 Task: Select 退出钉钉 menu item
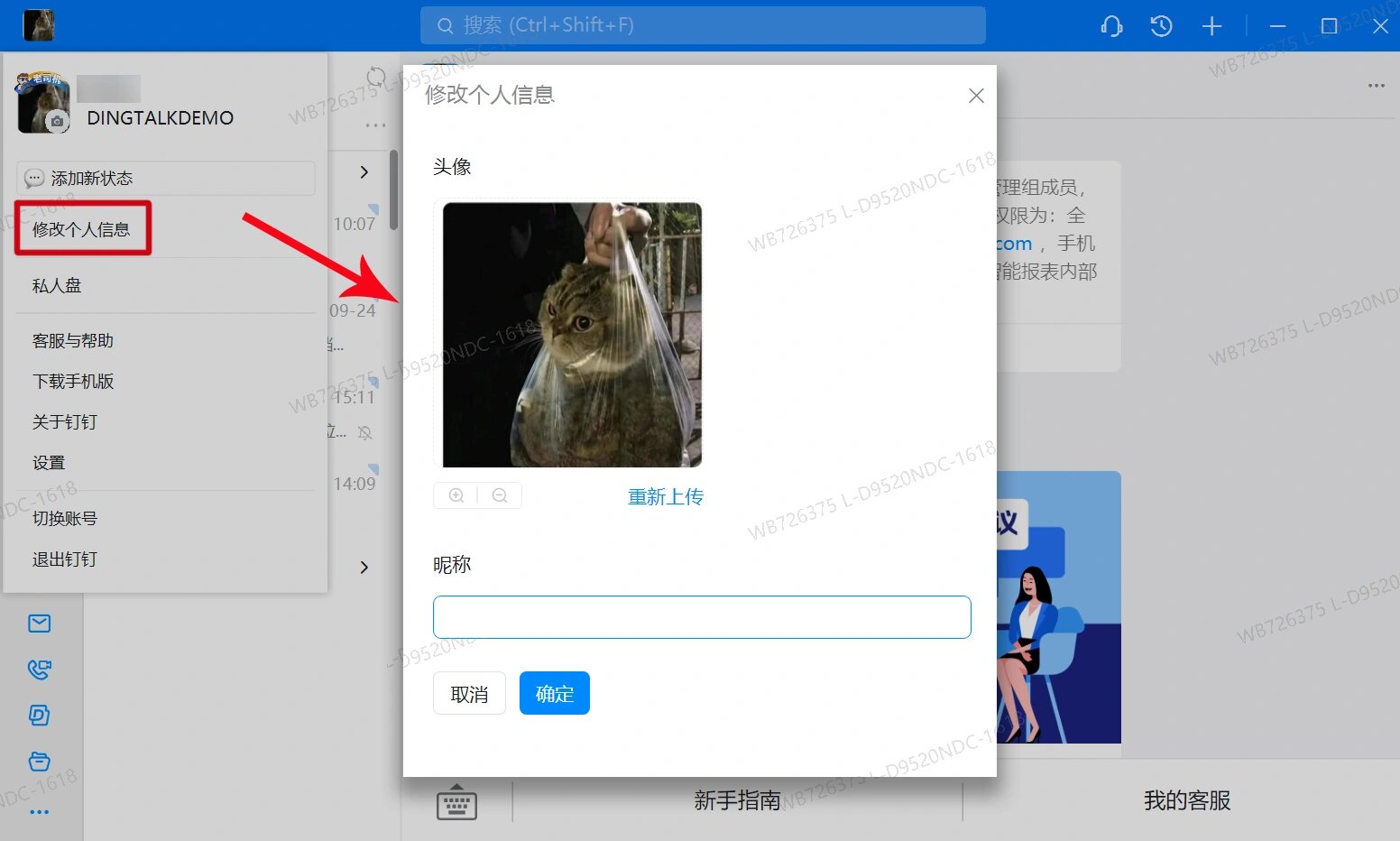65,559
